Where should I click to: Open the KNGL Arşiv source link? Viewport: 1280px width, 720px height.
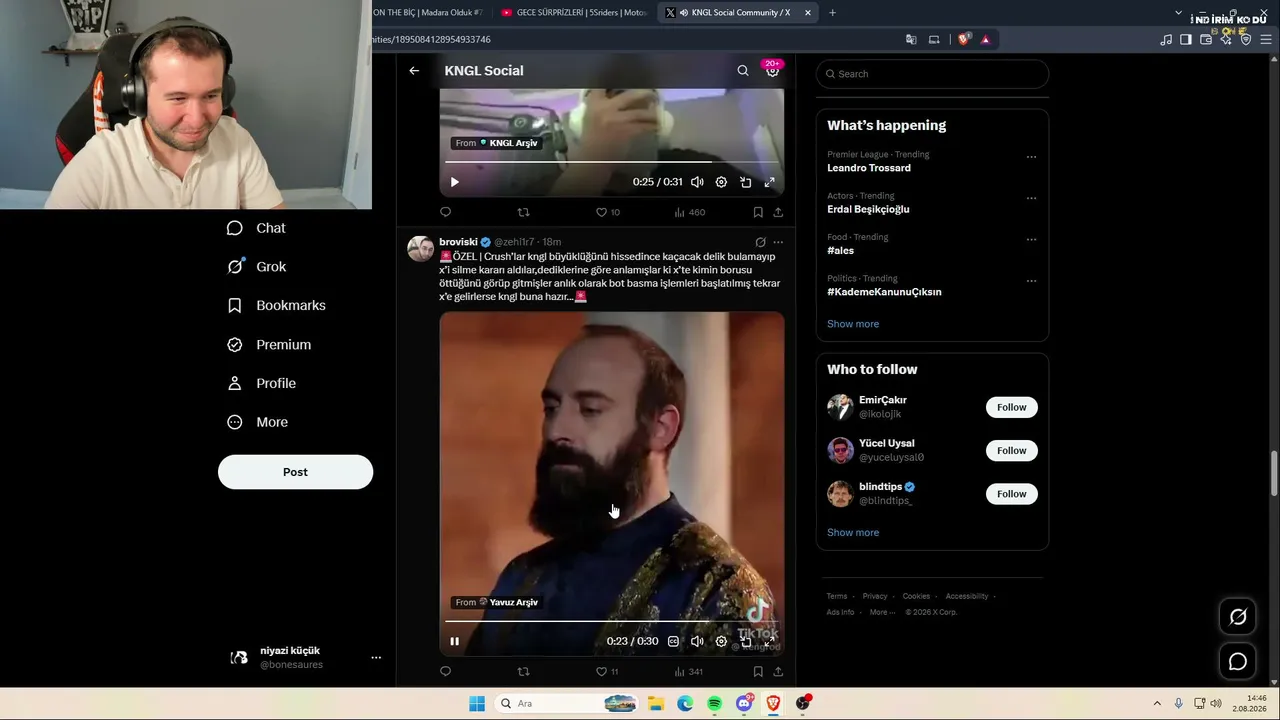(496, 143)
